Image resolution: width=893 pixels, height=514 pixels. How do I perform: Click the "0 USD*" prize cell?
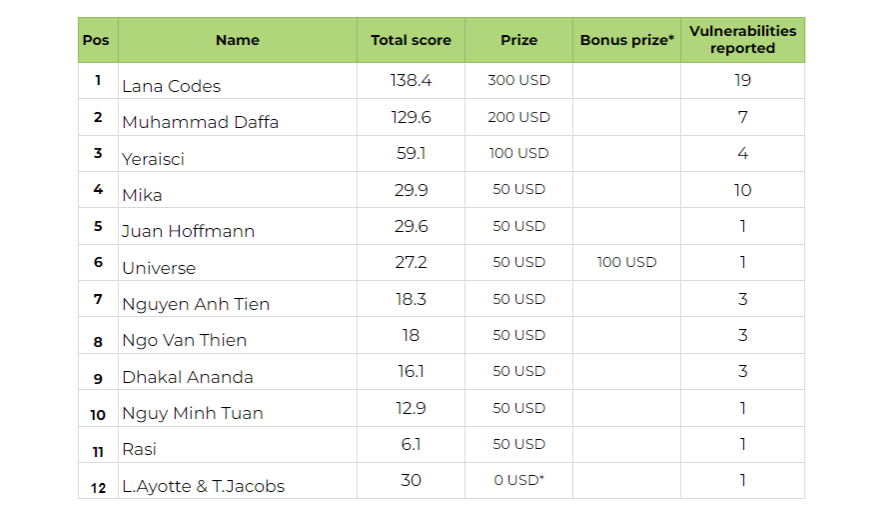click(519, 480)
